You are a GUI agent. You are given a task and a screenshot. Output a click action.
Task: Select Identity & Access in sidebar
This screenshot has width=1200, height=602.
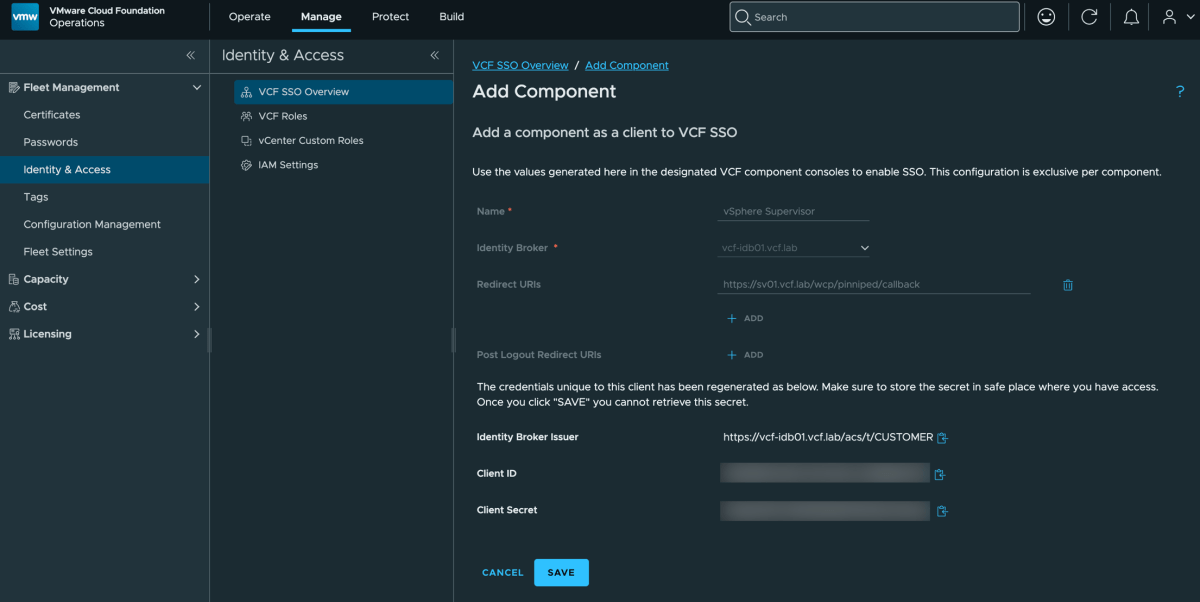point(104,170)
